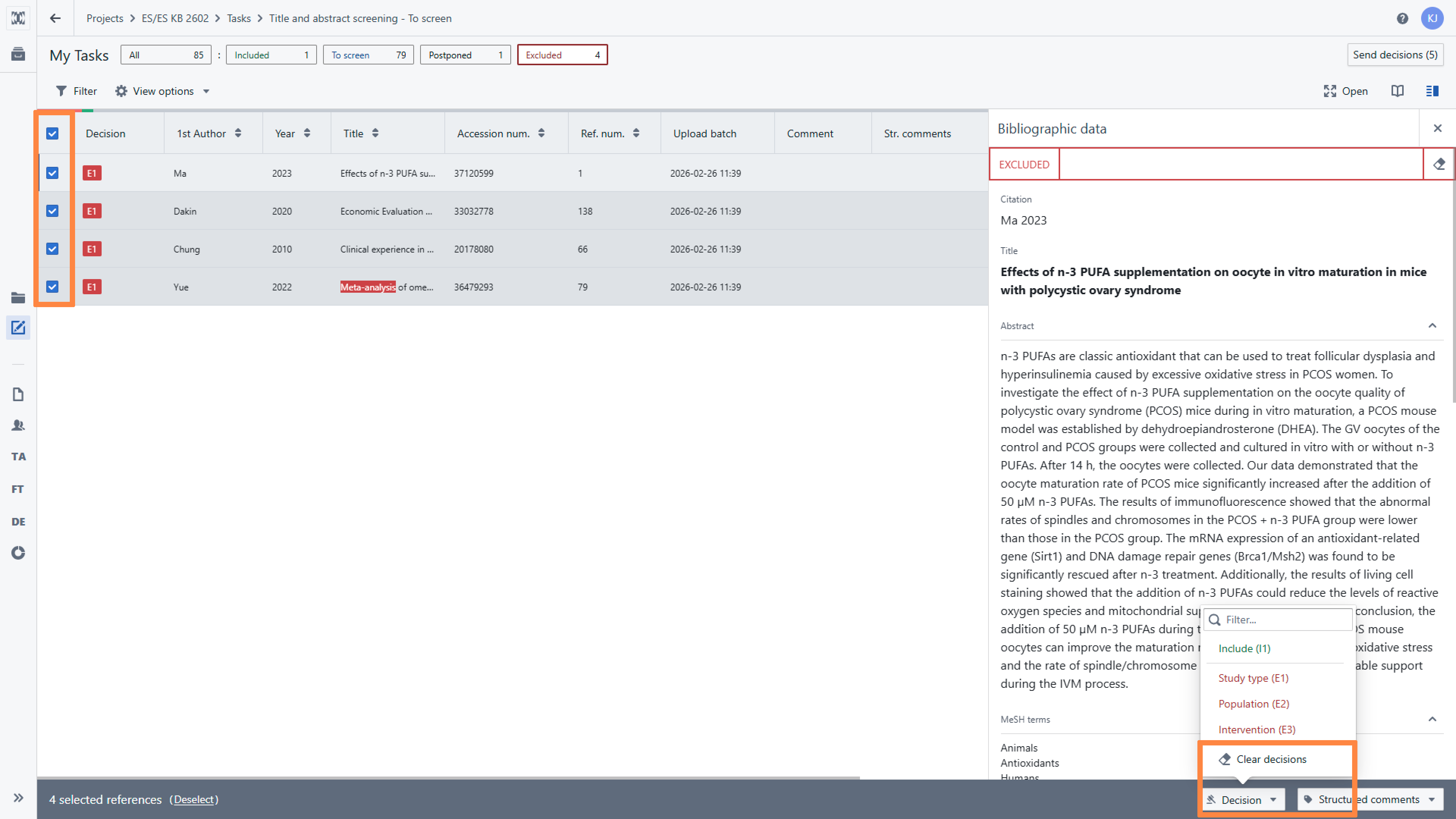Choose Population (E2) from decision menu
Viewport: 1456px width, 819px height.
click(x=1254, y=704)
